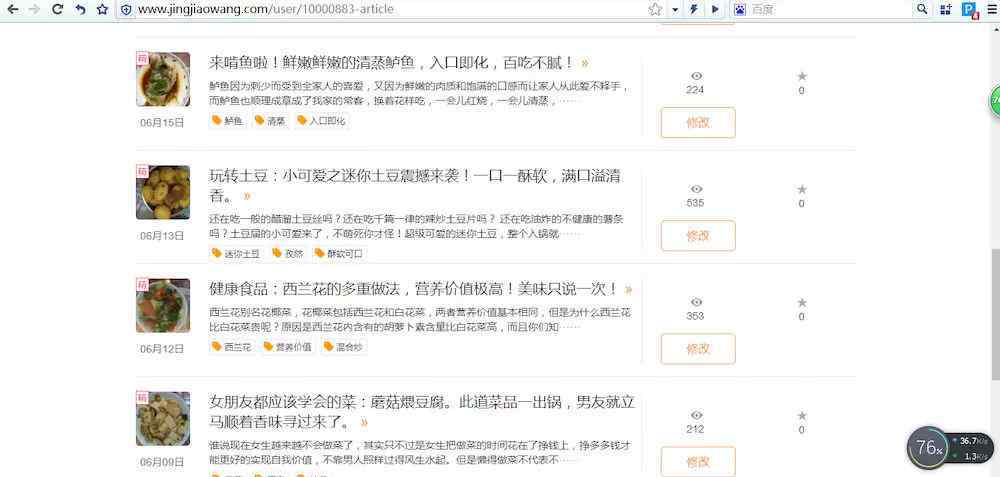Bookmark this page via address bar star
This screenshot has height=477, width=1000.
[655, 9]
